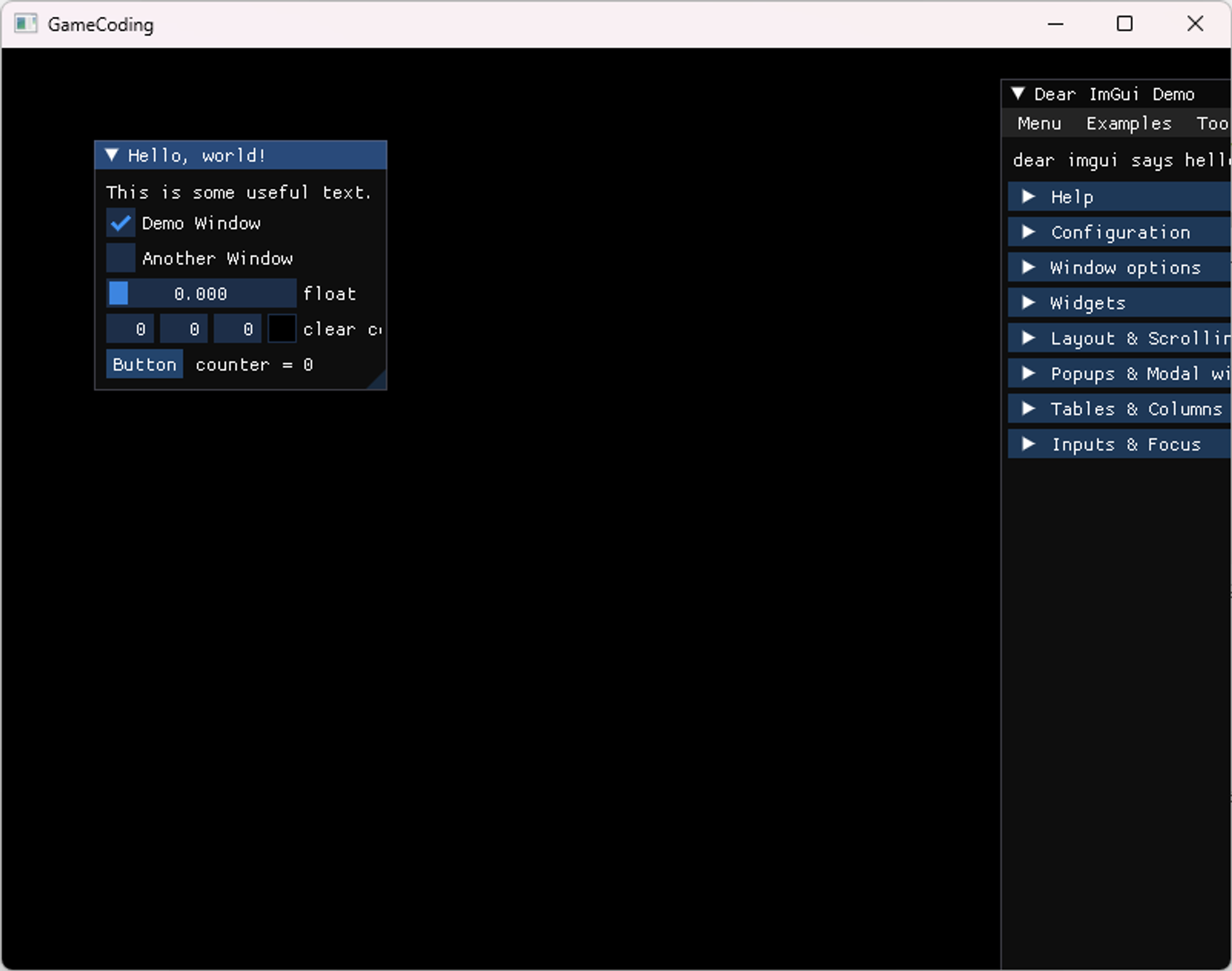The height and width of the screenshot is (971, 1232).
Task: Open the clear color black swatch
Action: click(282, 329)
